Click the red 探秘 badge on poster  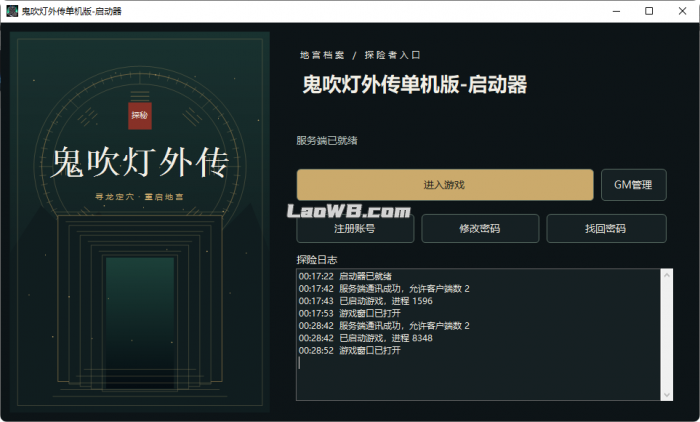click(x=140, y=116)
